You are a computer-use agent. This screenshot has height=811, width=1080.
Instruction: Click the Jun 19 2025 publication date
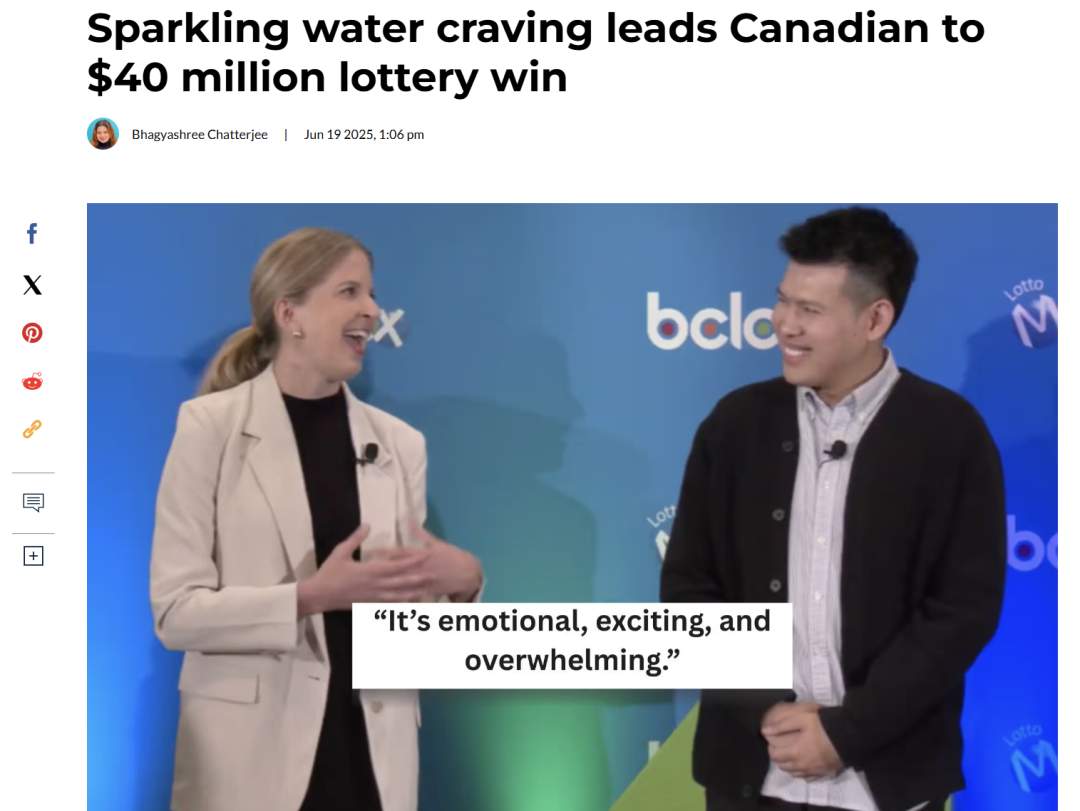click(364, 134)
